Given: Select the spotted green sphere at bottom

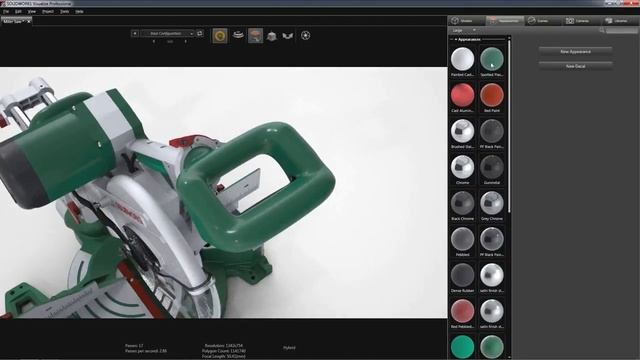Looking at the screenshot, I should tap(491, 347).
